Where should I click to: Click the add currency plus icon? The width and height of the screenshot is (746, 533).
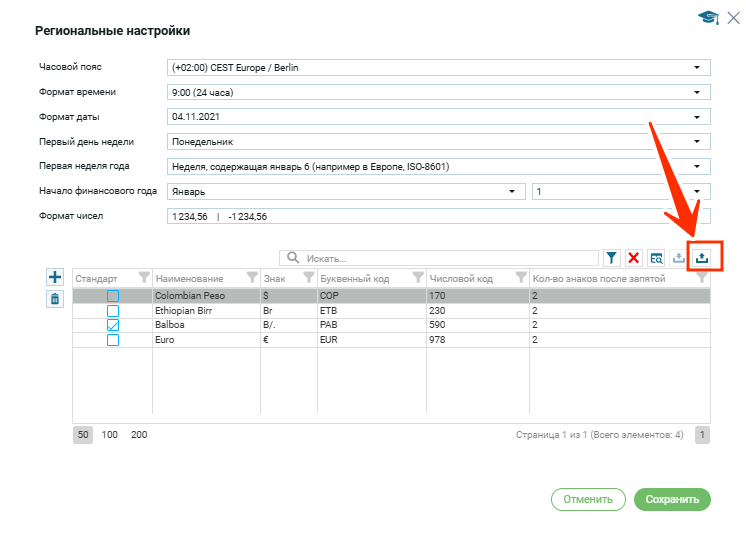[x=55, y=277]
